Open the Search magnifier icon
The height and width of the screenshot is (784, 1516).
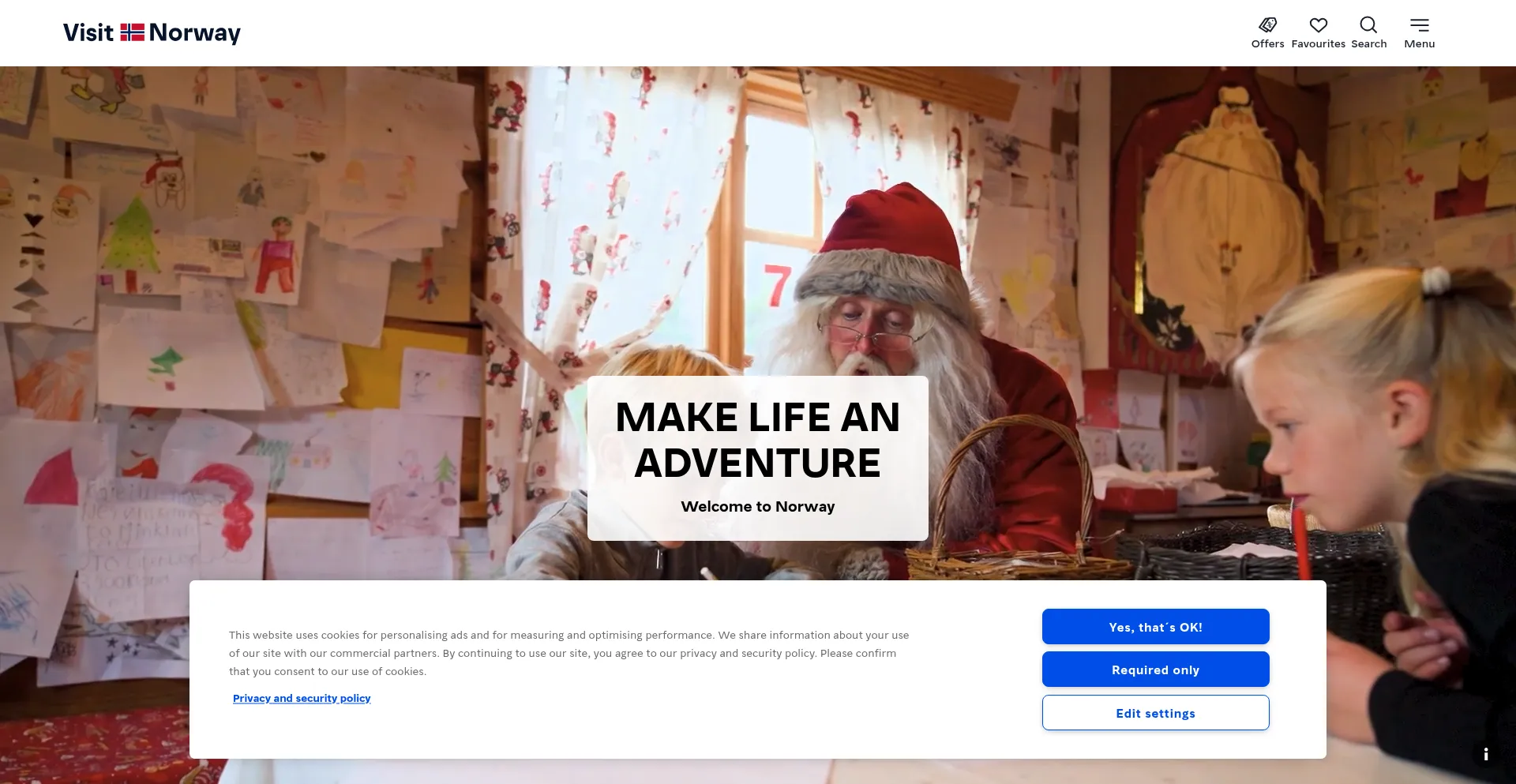tap(1368, 25)
